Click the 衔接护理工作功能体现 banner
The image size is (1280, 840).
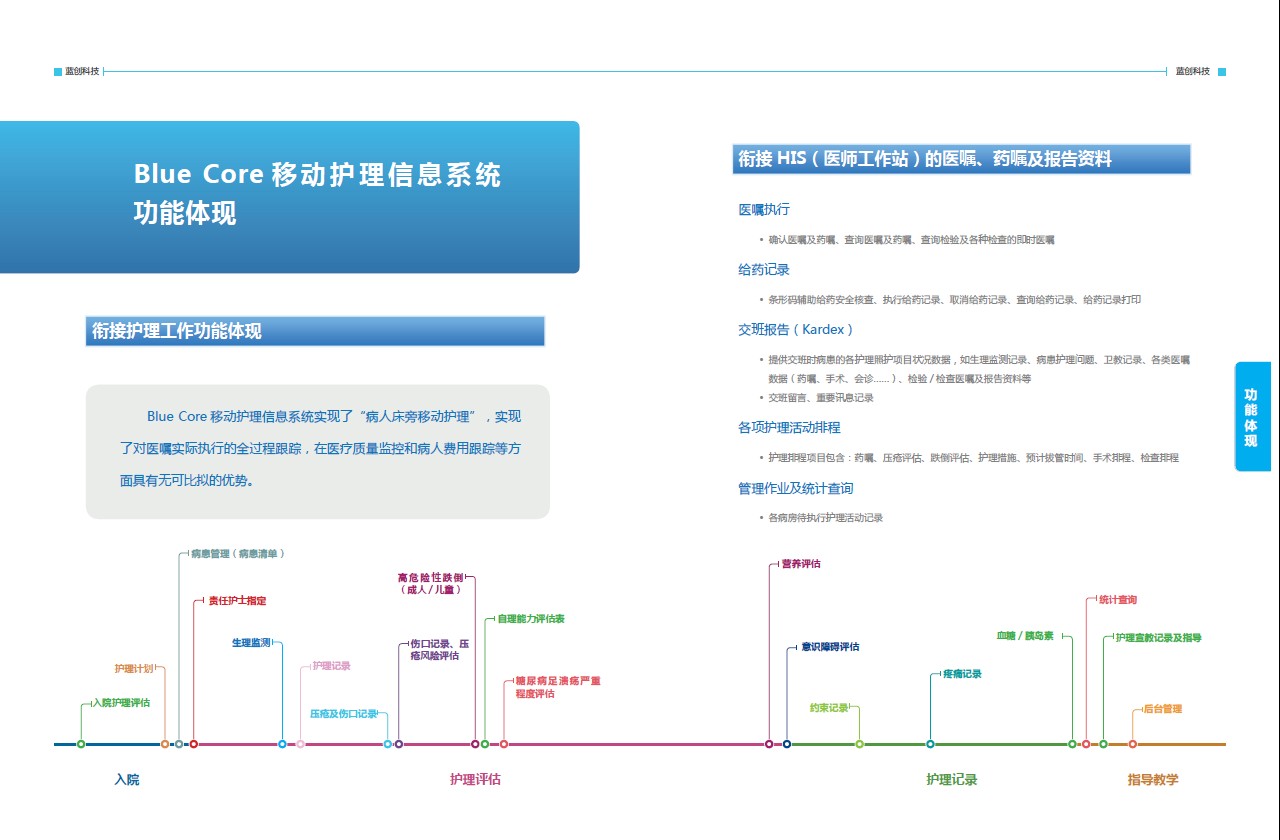pos(315,331)
